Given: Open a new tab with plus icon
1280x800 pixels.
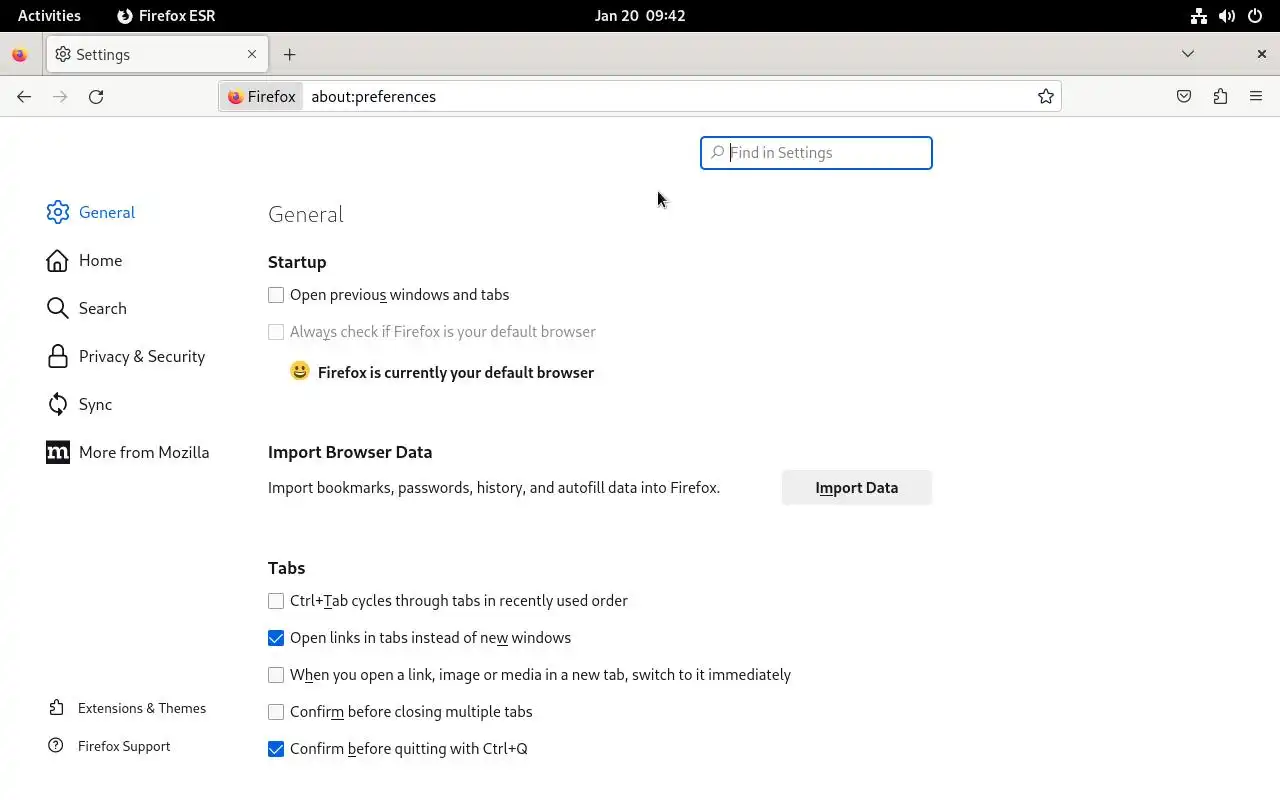Looking at the screenshot, I should click(x=289, y=55).
